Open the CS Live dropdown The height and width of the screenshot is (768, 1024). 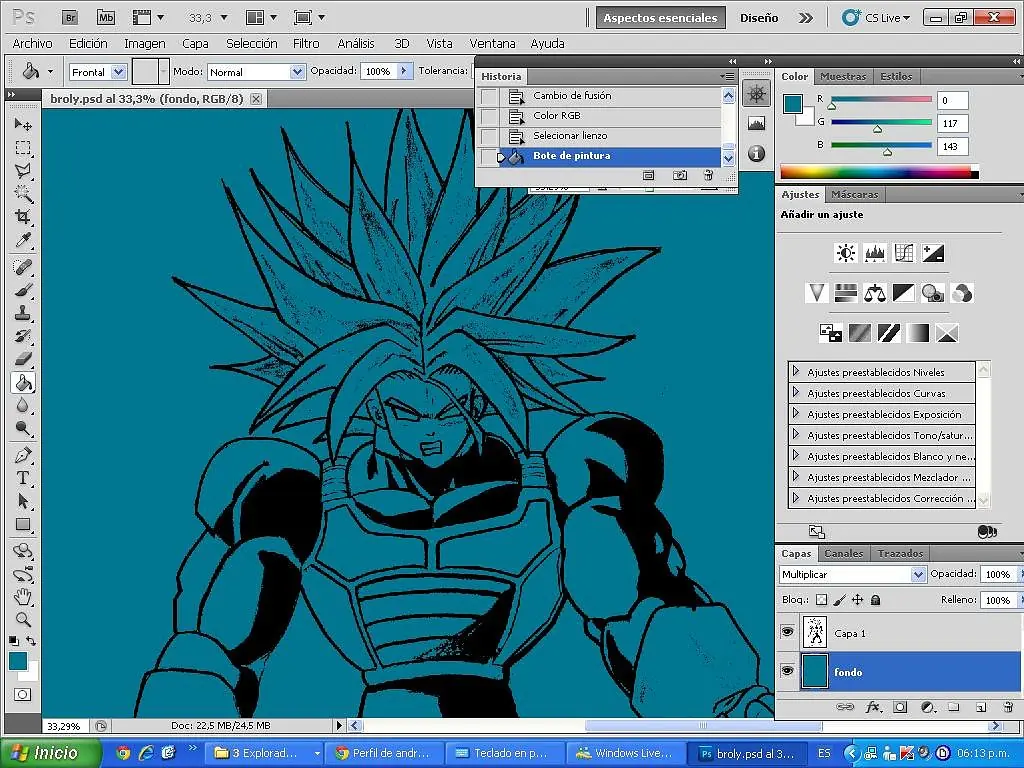click(876, 18)
